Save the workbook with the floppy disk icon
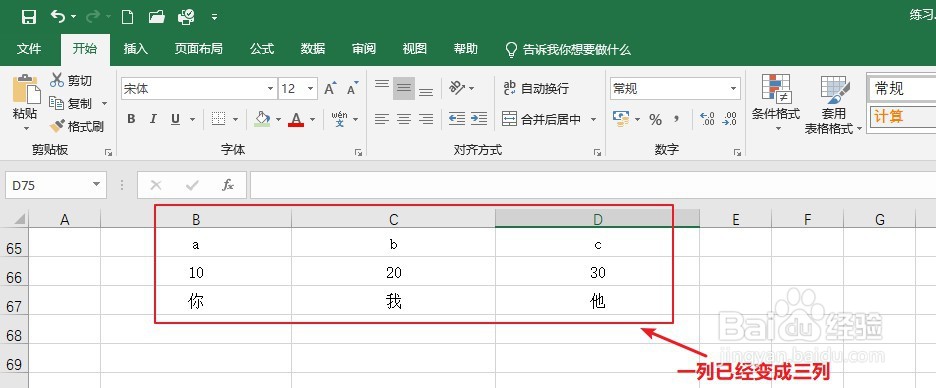 (x=28, y=17)
